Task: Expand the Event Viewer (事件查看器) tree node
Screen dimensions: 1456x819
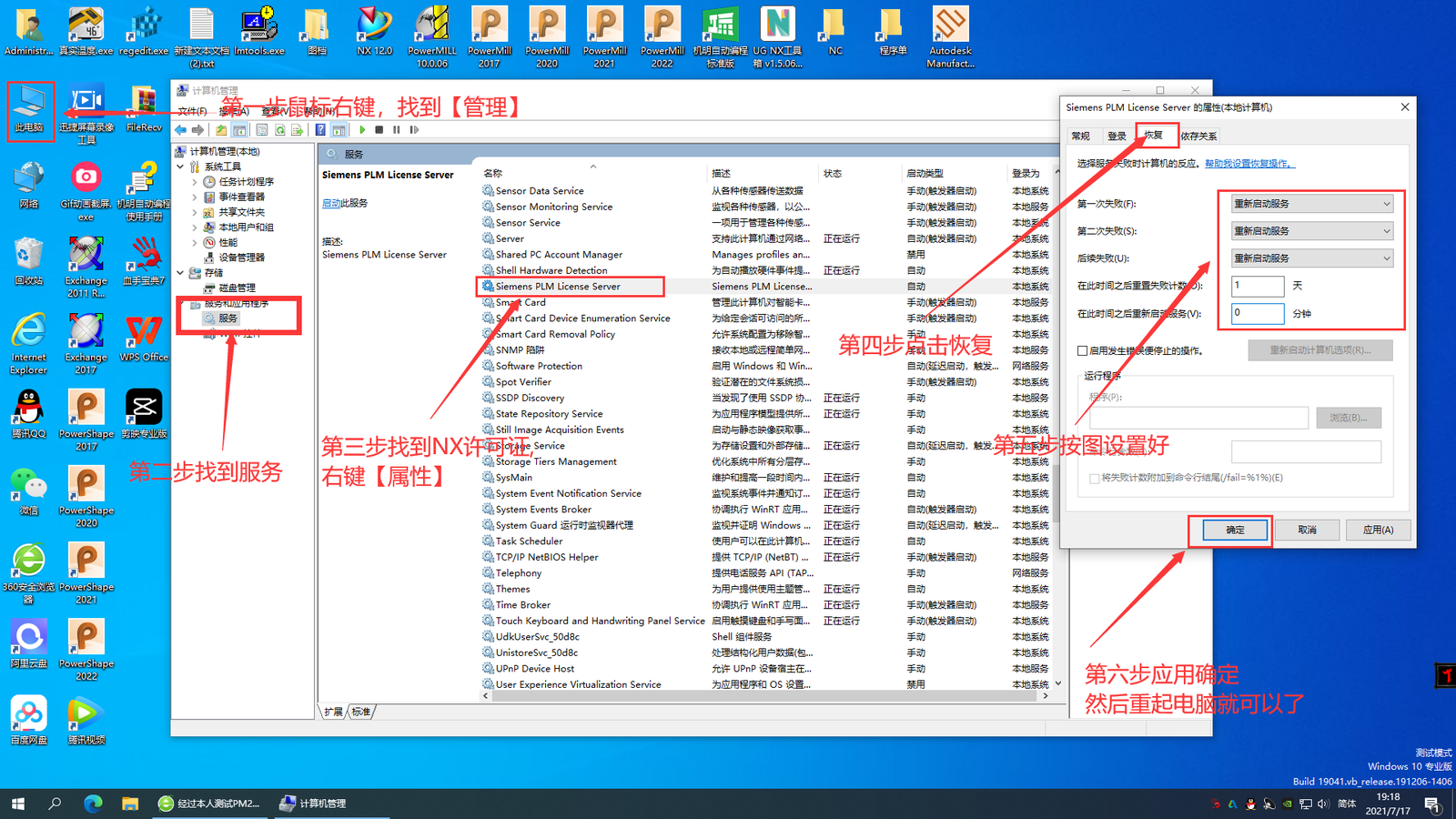Action: [195, 197]
